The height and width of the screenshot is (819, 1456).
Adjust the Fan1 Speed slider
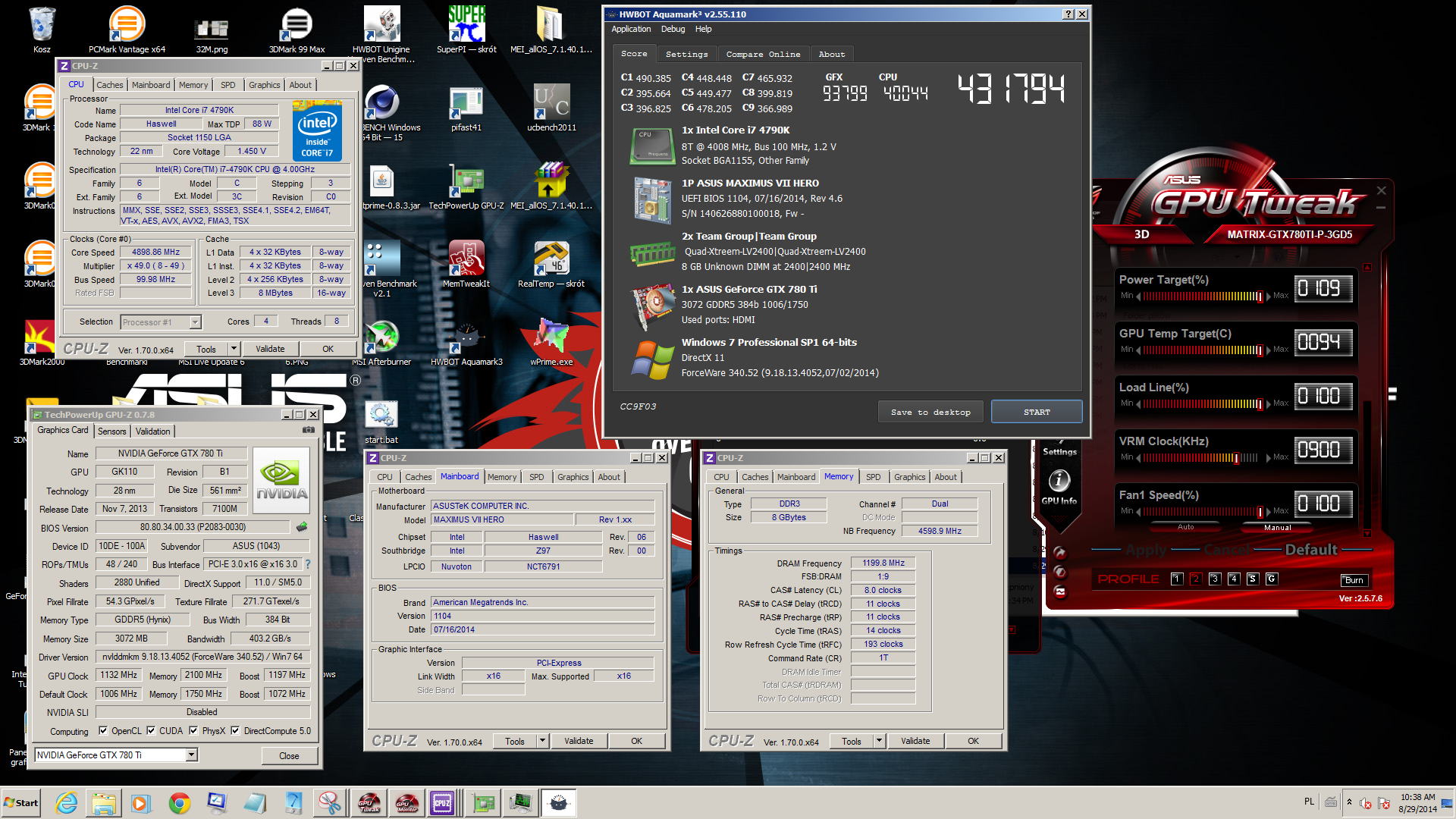(x=1203, y=512)
